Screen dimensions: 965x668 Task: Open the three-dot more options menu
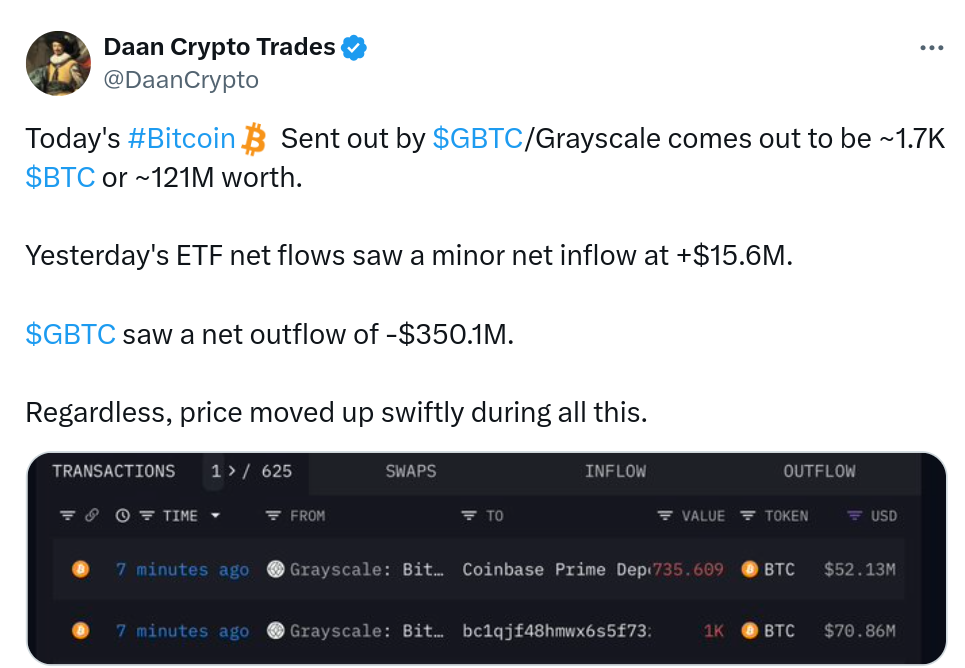931,47
